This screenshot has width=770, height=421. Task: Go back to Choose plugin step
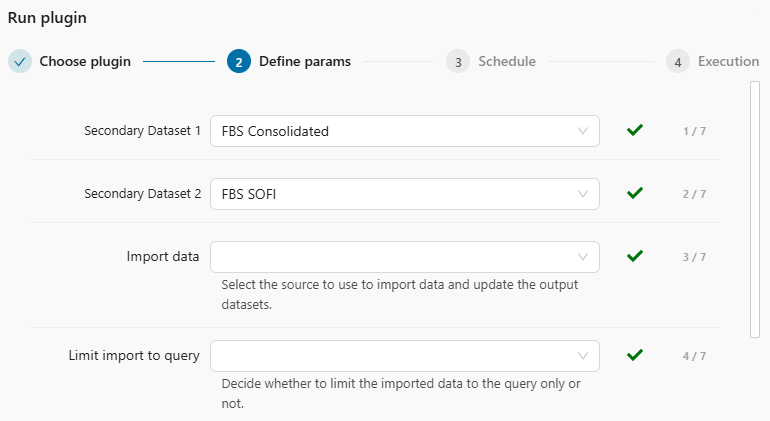(x=85, y=61)
